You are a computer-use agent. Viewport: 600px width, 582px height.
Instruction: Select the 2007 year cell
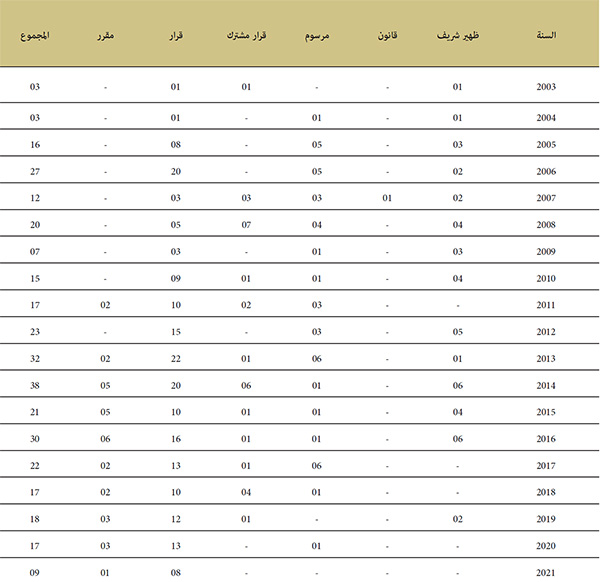546,198
